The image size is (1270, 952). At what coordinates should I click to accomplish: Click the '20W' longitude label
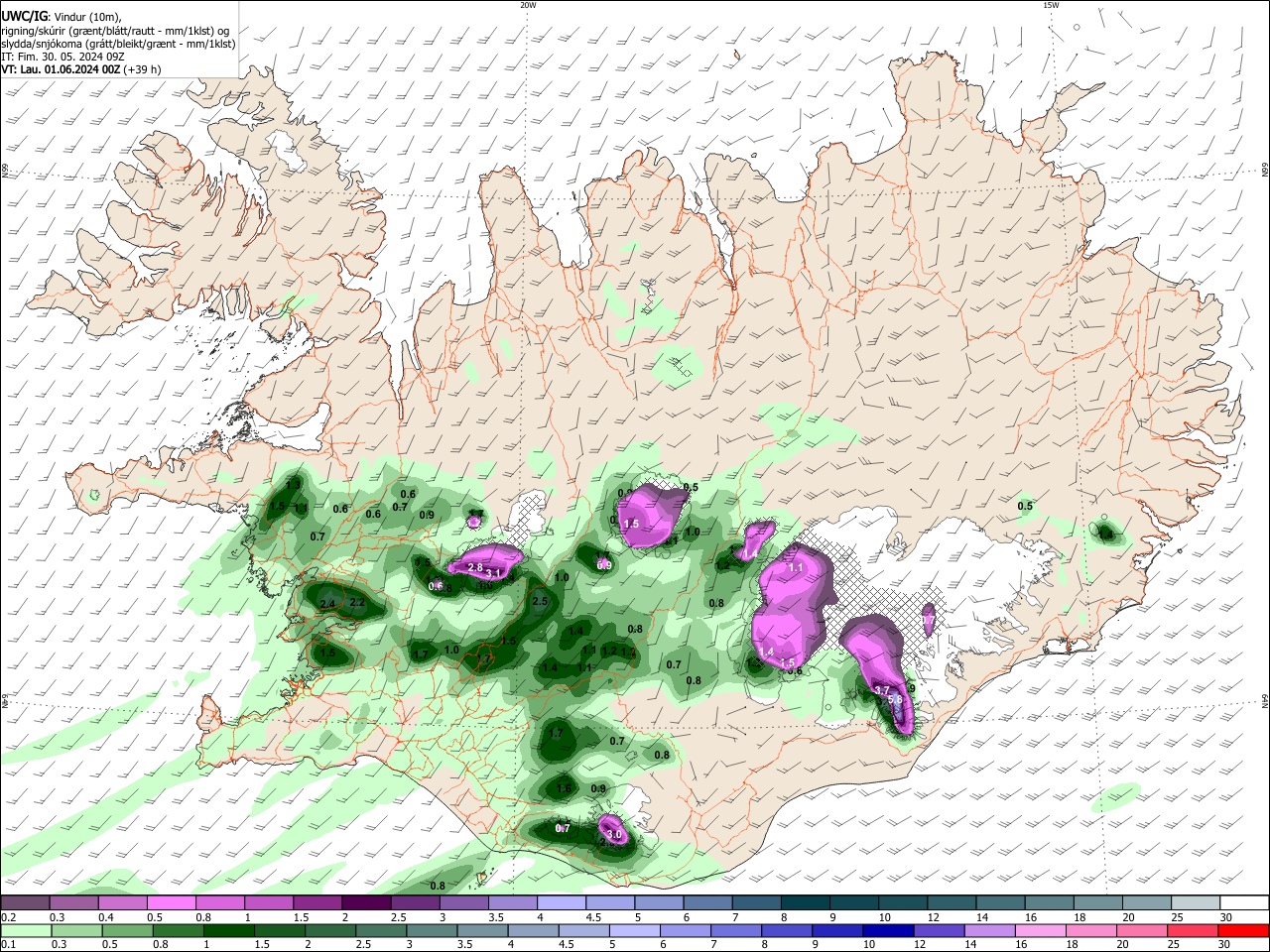(528, 5)
